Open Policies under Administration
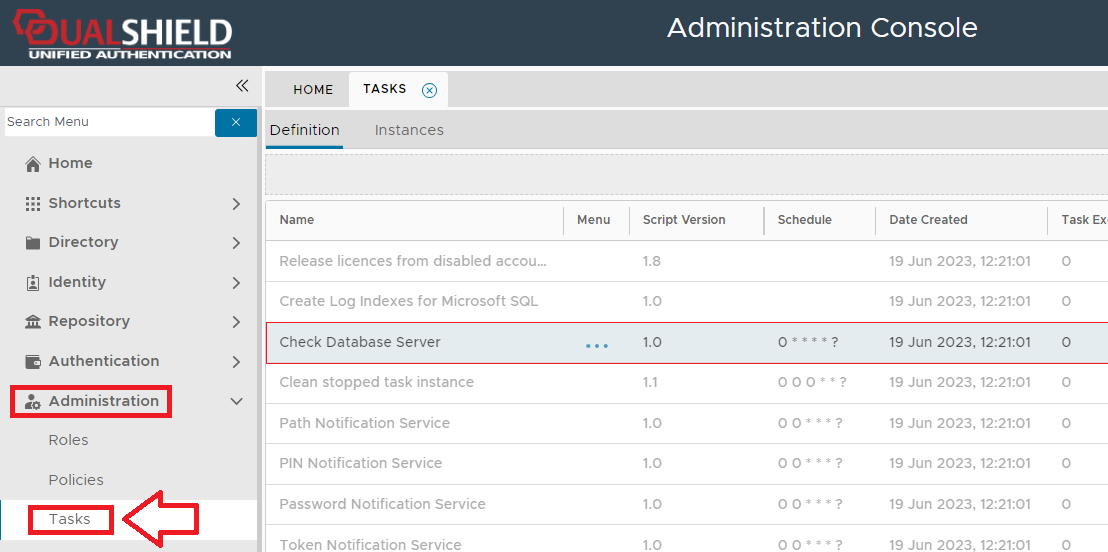Image resolution: width=1108 pixels, height=552 pixels. (x=76, y=480)
